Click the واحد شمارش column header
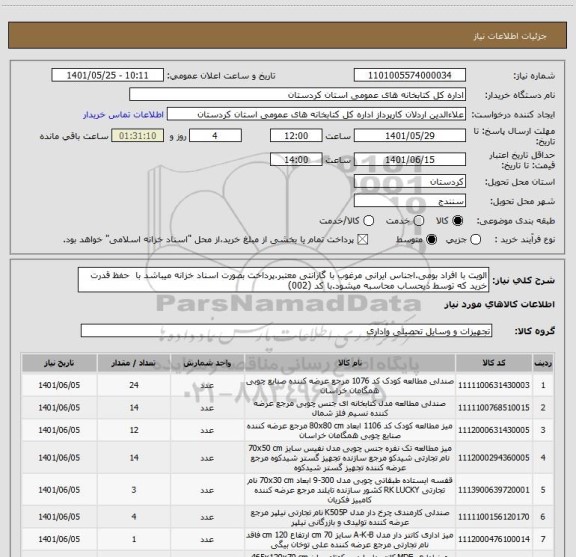Viewport: 576px width, 557px height. point(207,363)
